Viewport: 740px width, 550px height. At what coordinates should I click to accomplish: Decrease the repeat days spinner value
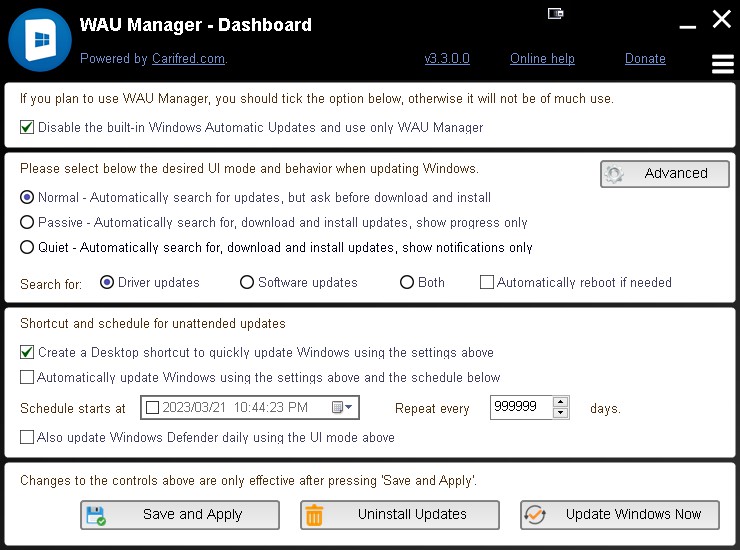pyautogui.click(x=561, y=413)
